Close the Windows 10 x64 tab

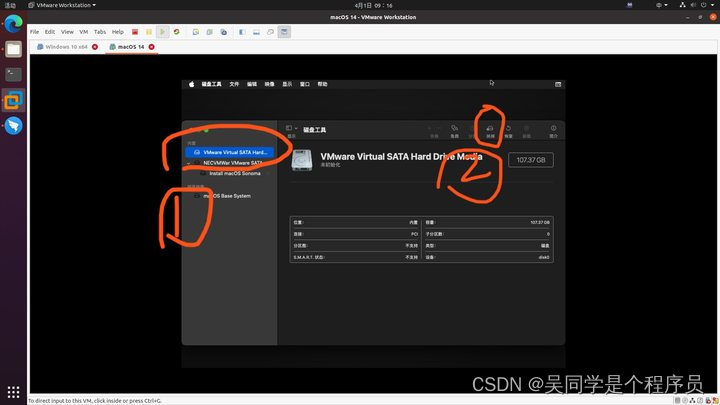tap(95, 47)
